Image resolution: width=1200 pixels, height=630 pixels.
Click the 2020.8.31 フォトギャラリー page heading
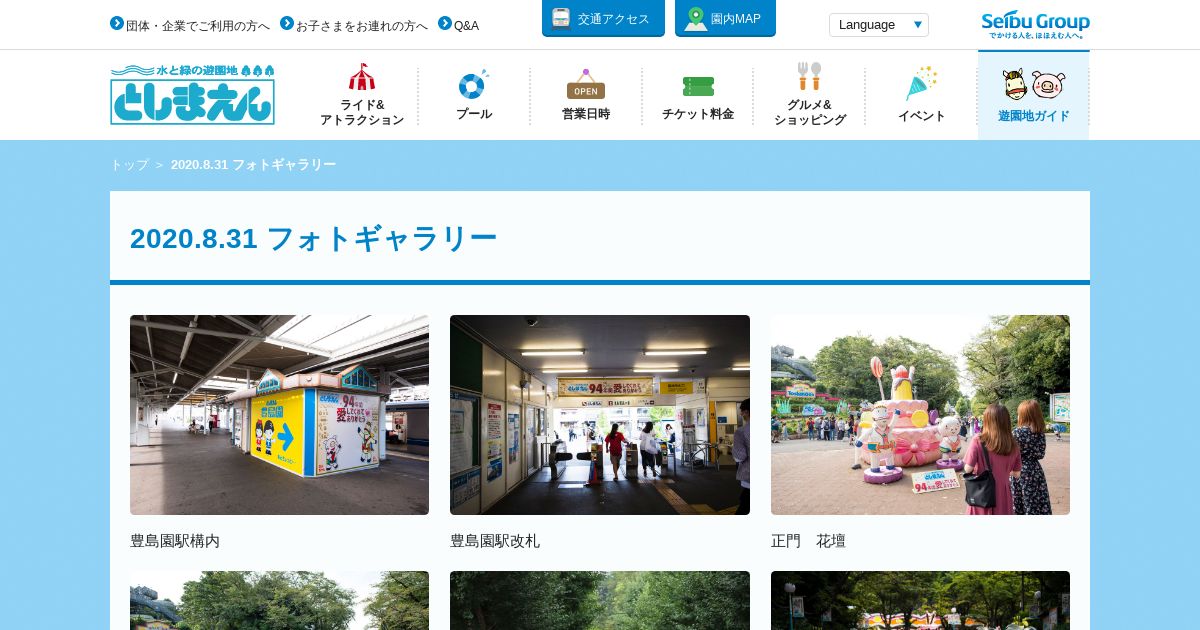(x=314, y=238)
